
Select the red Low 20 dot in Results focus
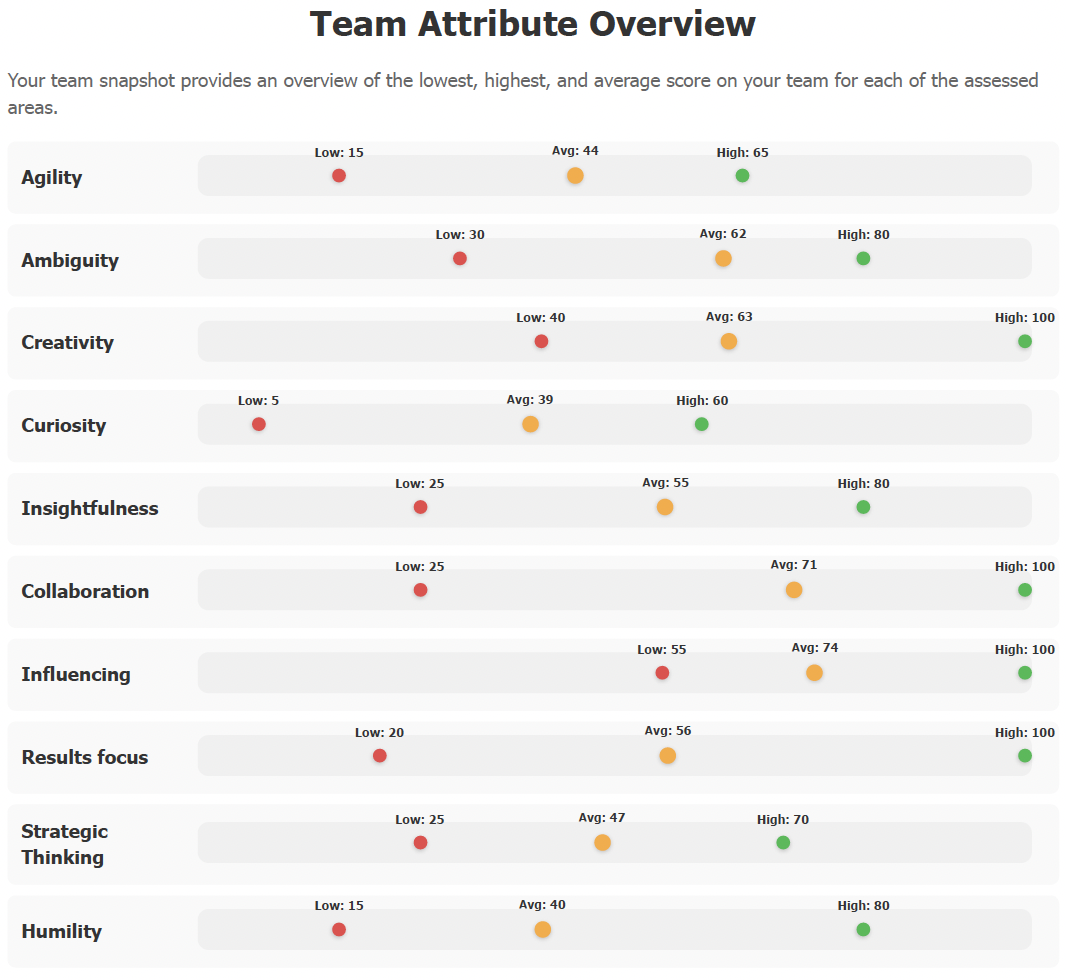pyautogui.click(x=380, y=756)
